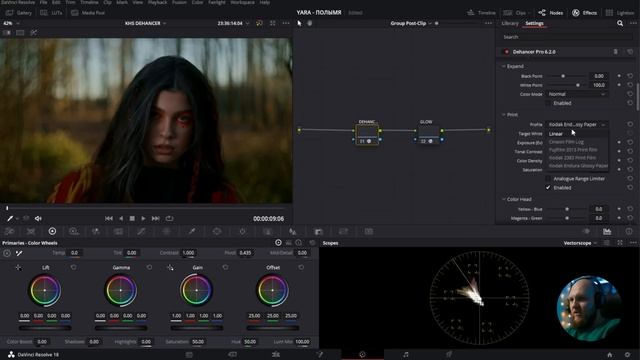Open the LUTs panel
The height and width of the screenshot is (360, 640).
51,13
